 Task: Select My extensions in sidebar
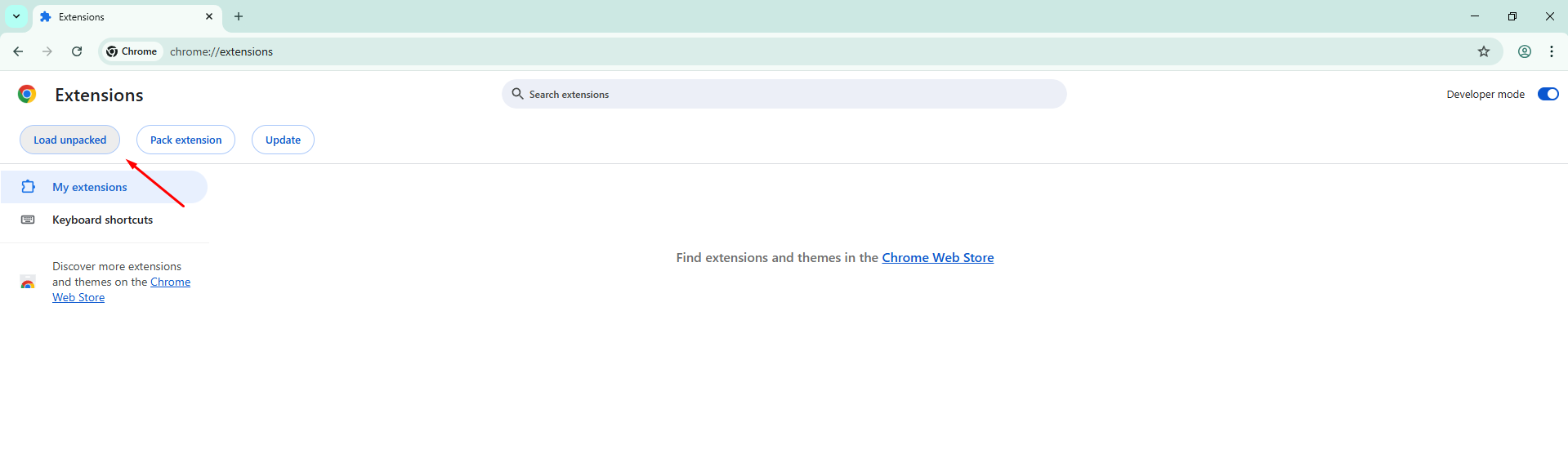coord(104,187)
